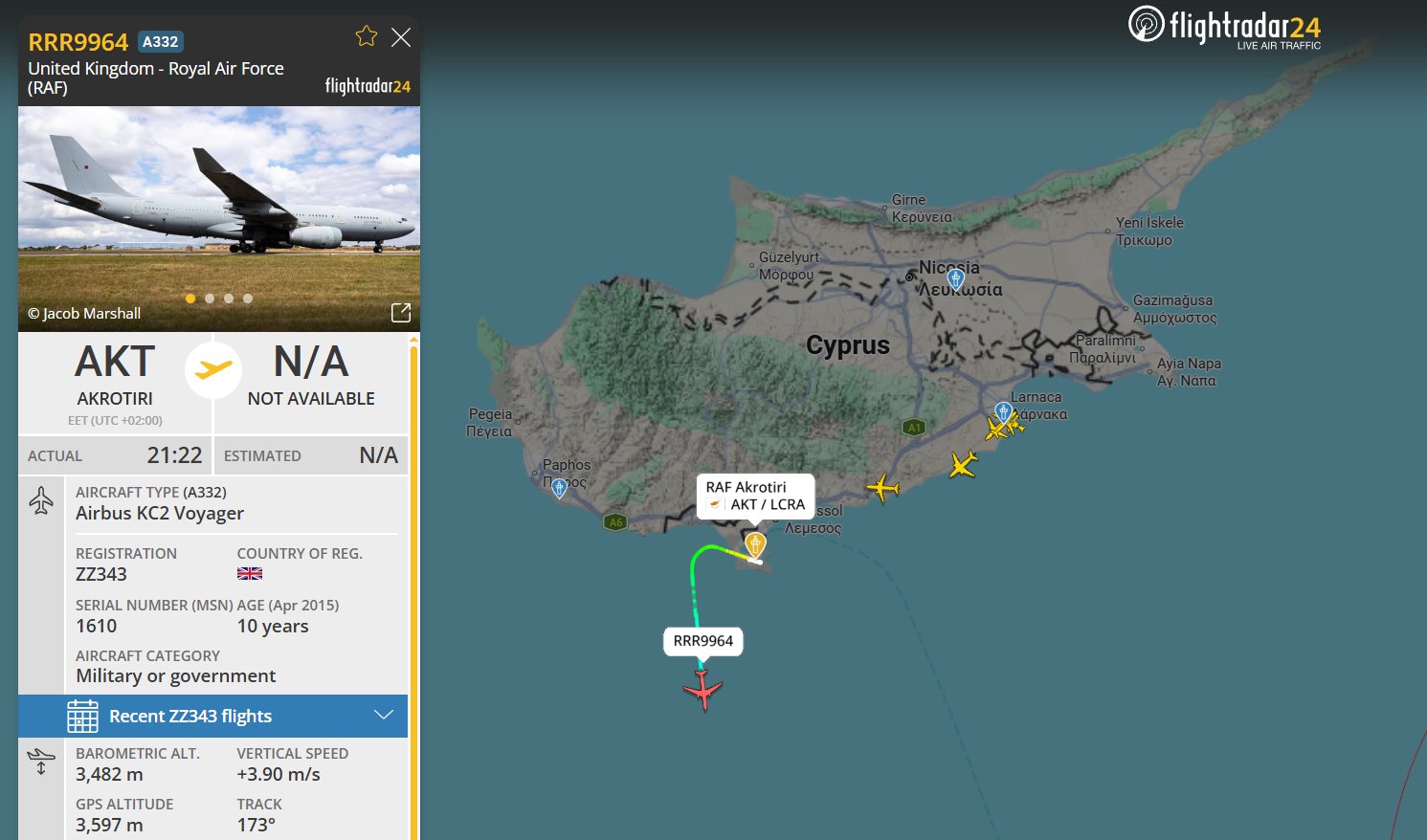
Task: Open aircraft photo in external link
Action: (x=401, y=313)
